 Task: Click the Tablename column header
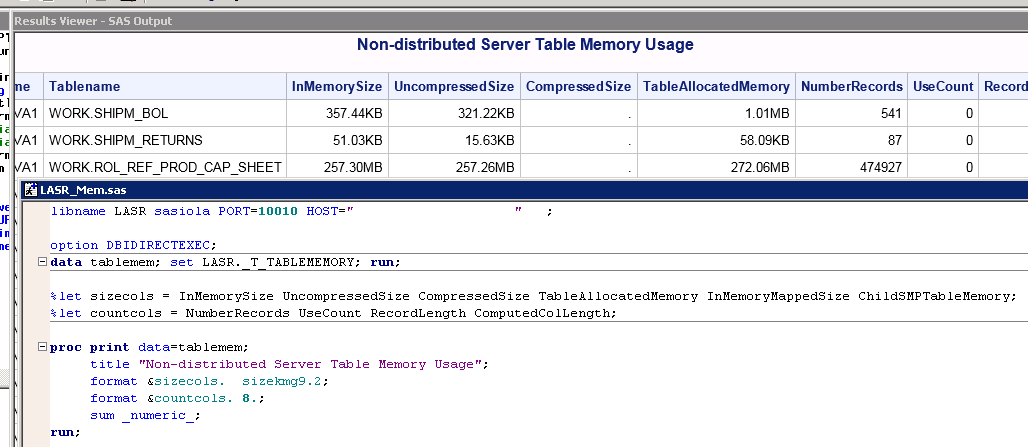(x=85, y=86)
